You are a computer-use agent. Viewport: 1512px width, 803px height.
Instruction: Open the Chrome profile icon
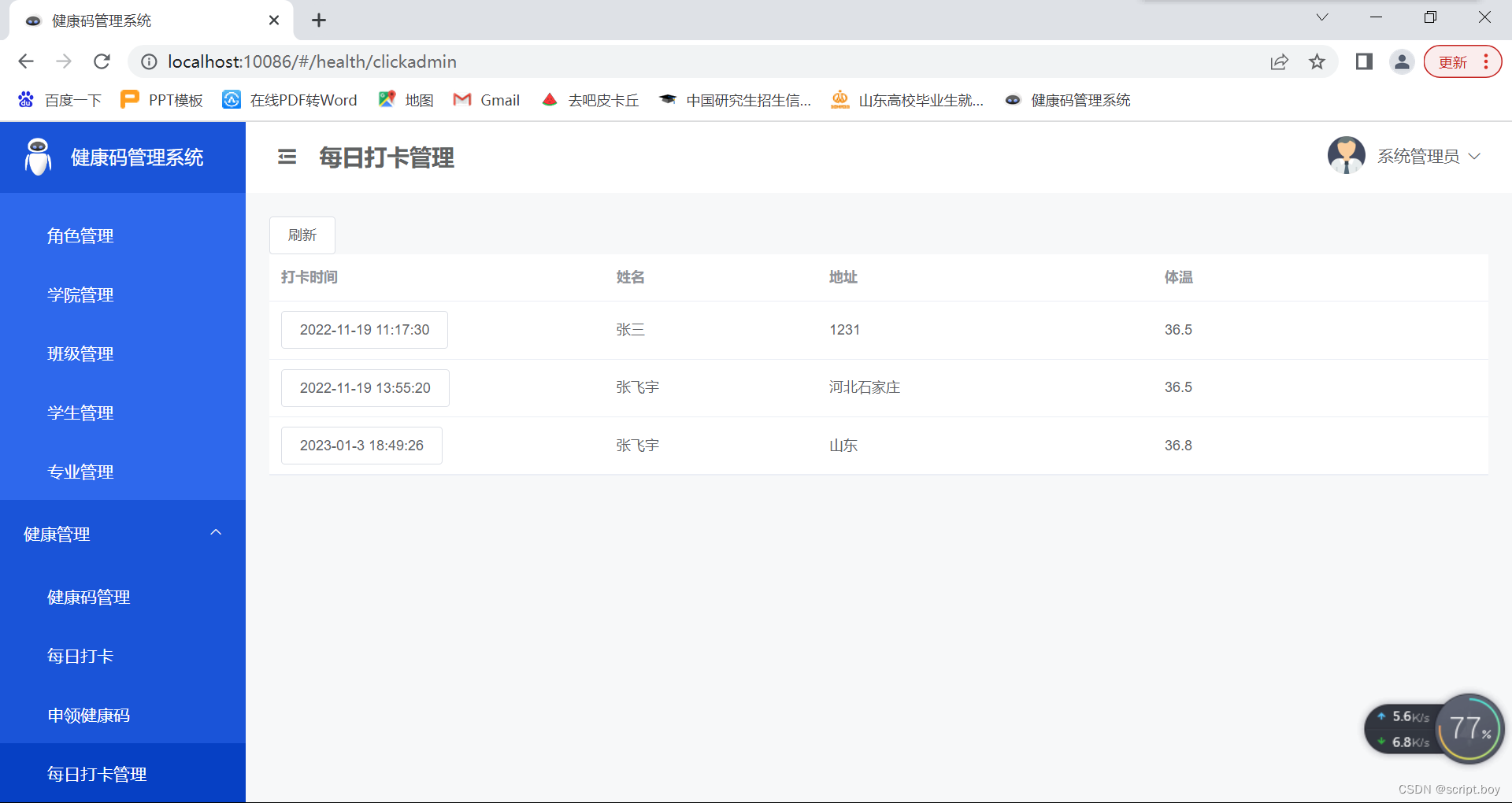[x=1402, y=61]
